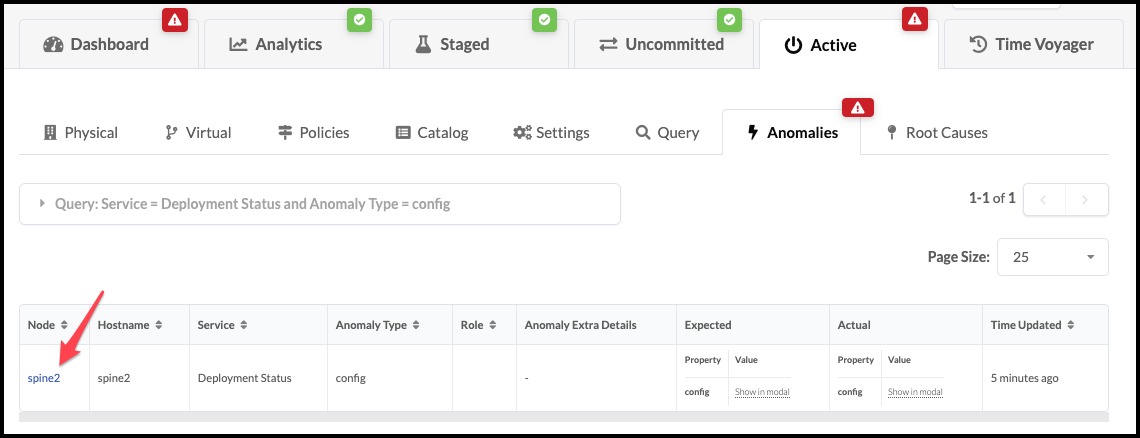The image size is (1140, 438).
Task: Click the horizontal scrollbar below table
Action: 563,416
